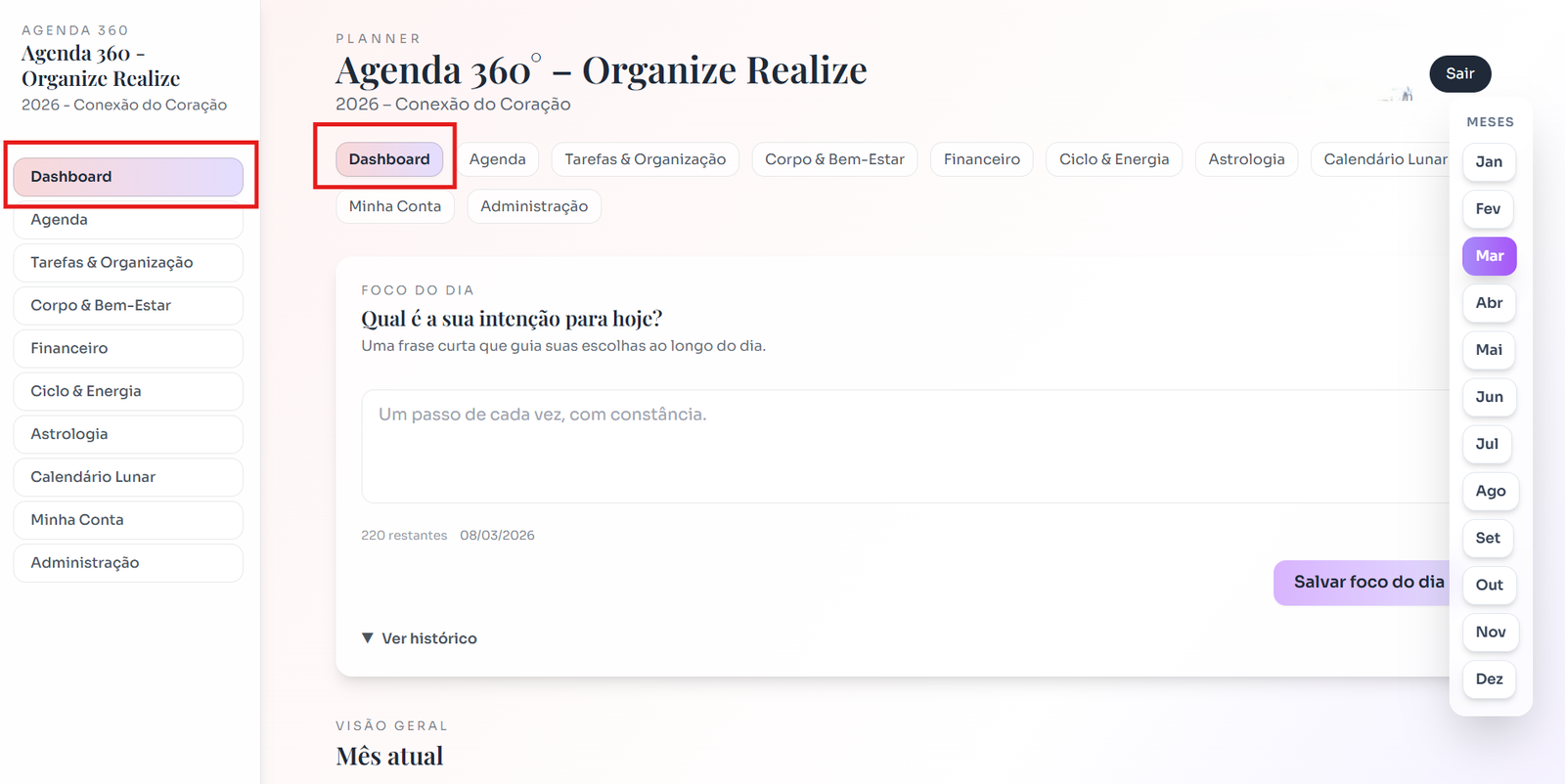Click the MESES panel label
The image size is (1565, 784).
pos(1490,122)
